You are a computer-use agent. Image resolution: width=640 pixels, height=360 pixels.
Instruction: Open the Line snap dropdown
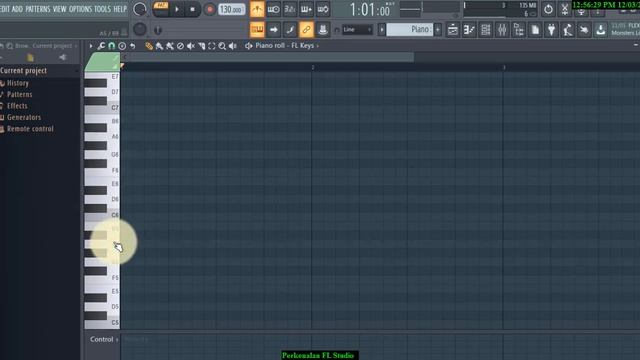[357, 29]
